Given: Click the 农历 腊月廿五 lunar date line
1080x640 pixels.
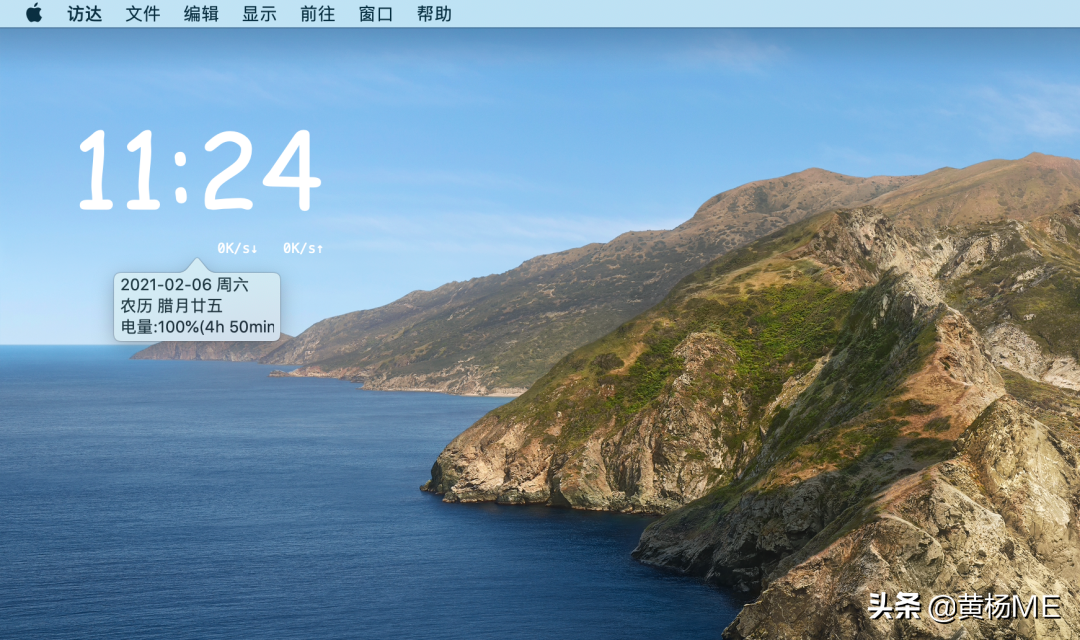Looking at the screenshot, I should pos(172,306).
